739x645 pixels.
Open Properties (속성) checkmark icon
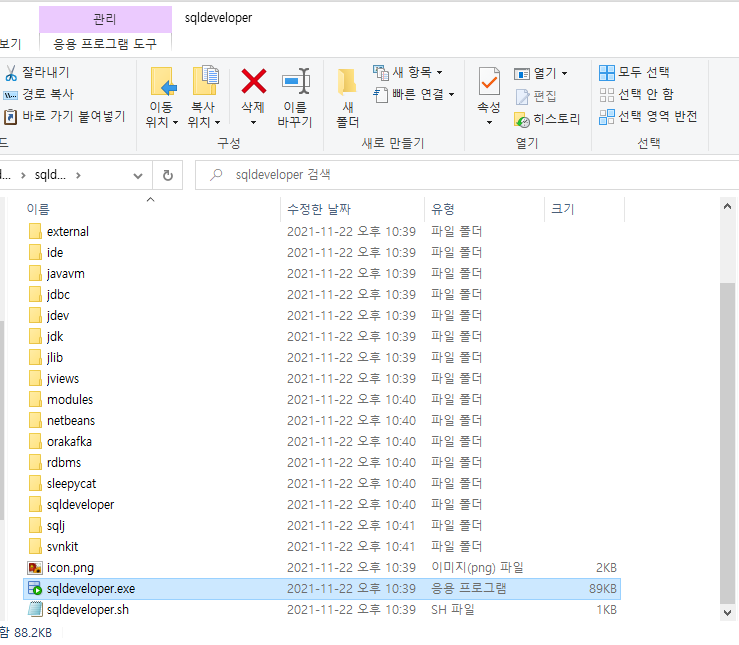point(489,82)
